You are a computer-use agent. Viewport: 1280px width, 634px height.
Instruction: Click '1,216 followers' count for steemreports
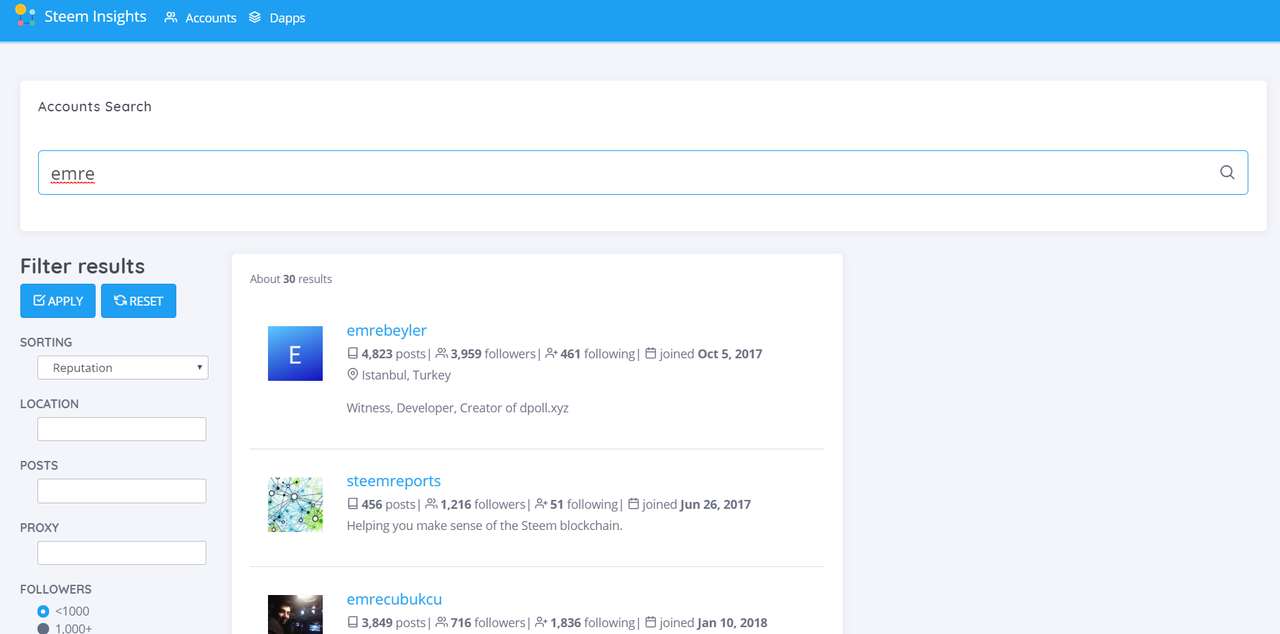click(x=483, y=505)
